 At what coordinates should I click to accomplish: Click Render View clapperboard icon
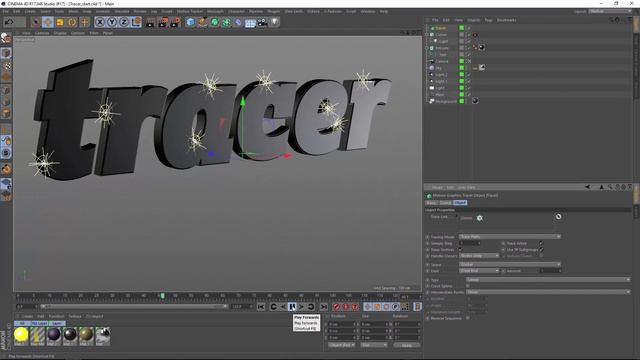151,22
